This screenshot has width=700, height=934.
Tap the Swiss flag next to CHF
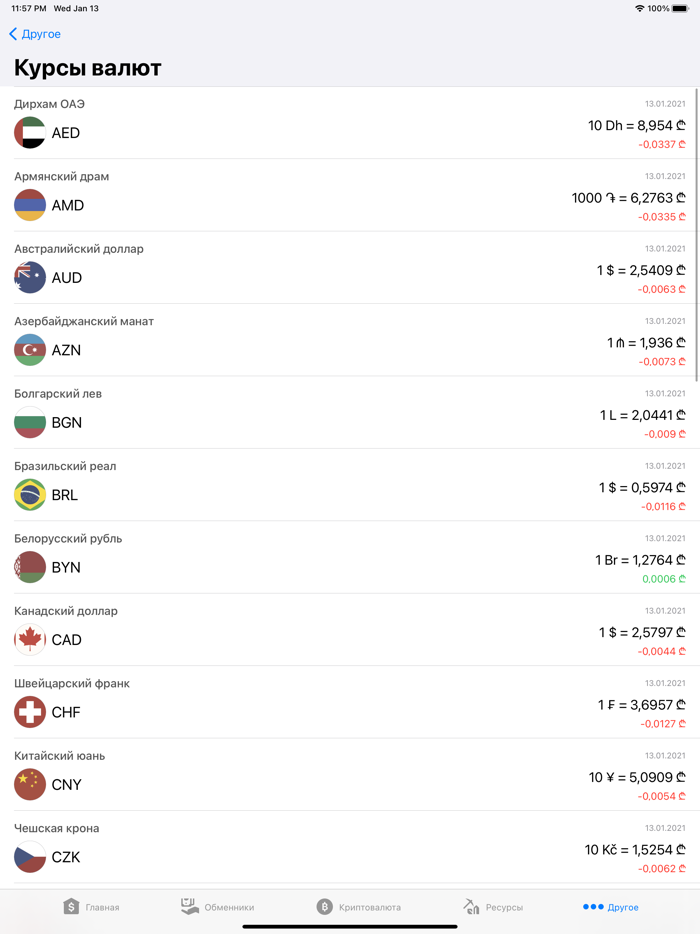point(29,712)
